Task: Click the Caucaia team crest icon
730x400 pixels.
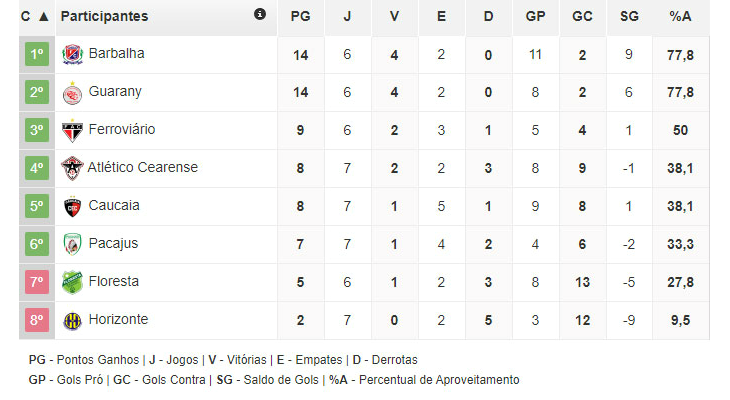Action: pyautogui.click(x=72, y=206)
